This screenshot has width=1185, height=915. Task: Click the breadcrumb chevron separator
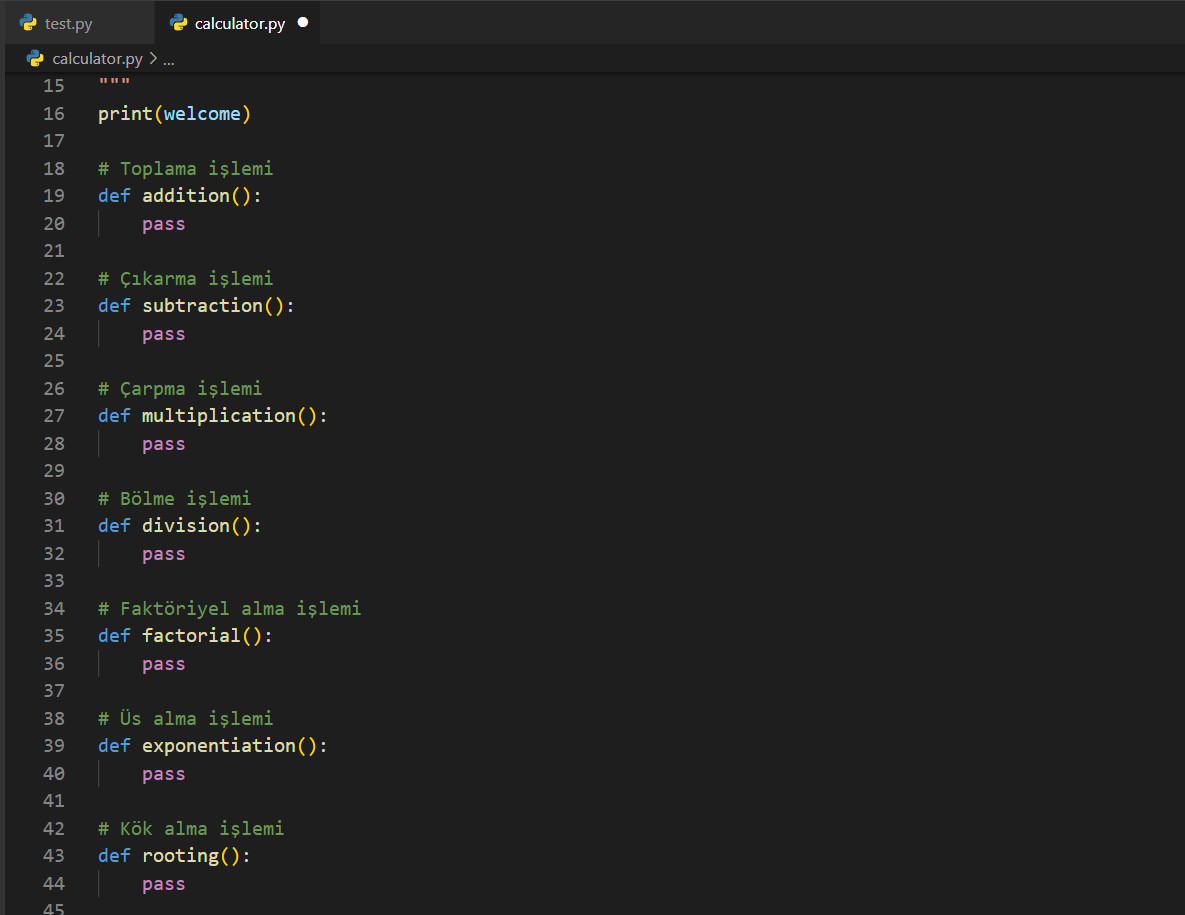(153, 59)
